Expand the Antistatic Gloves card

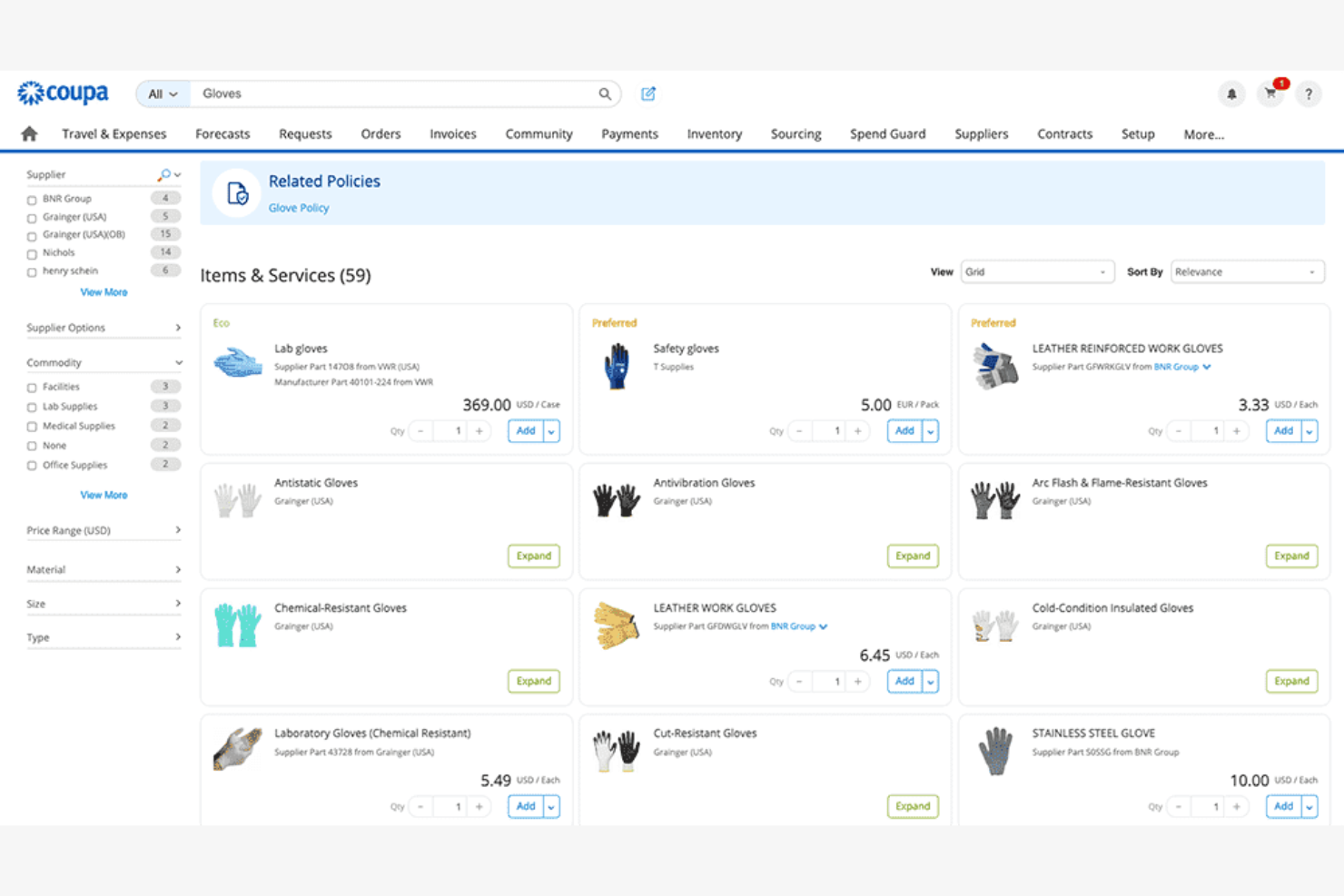pos(534,556)
